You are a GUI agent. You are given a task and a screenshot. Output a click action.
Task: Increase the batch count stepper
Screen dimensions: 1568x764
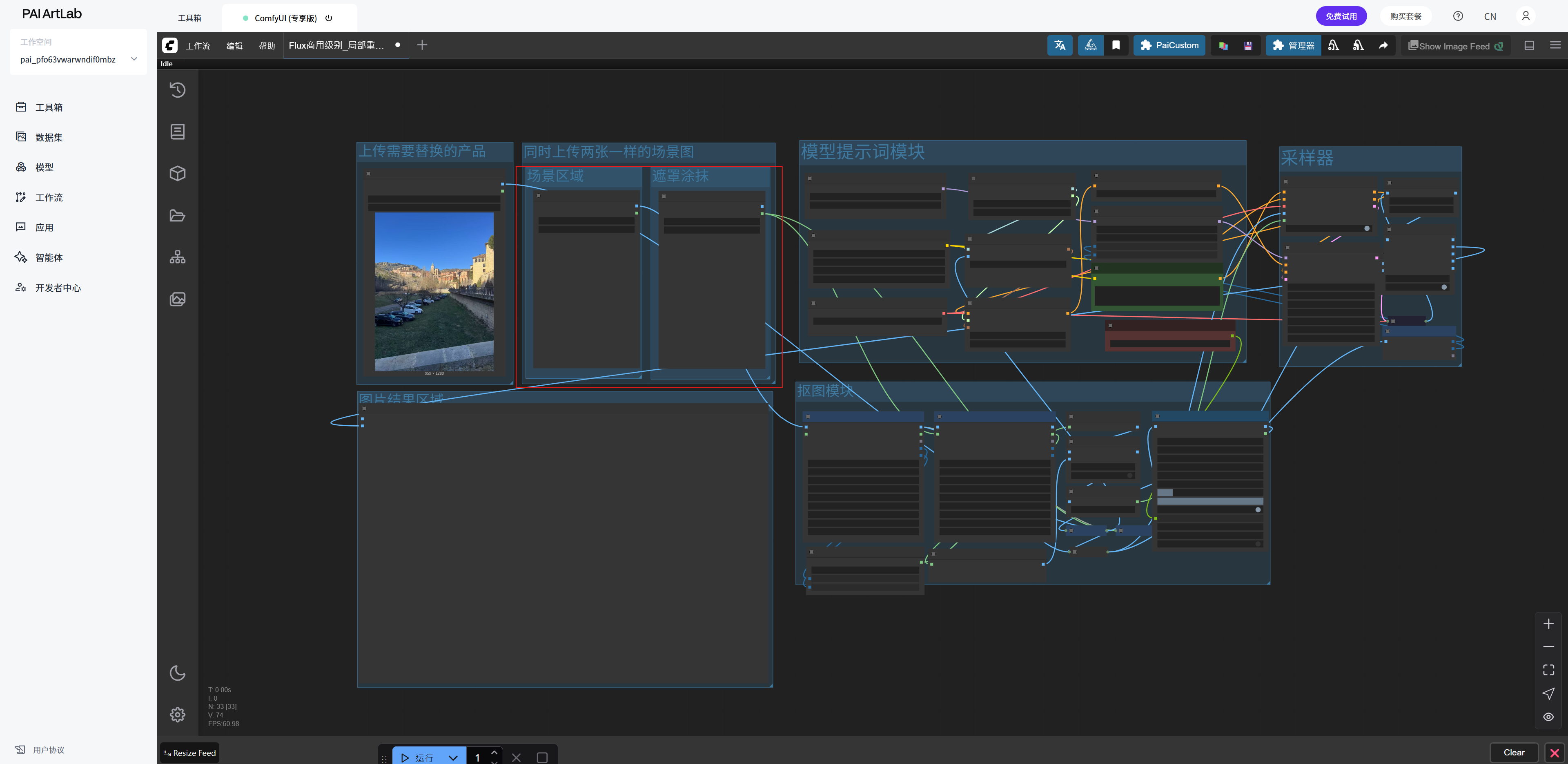[x=494, y=753]
